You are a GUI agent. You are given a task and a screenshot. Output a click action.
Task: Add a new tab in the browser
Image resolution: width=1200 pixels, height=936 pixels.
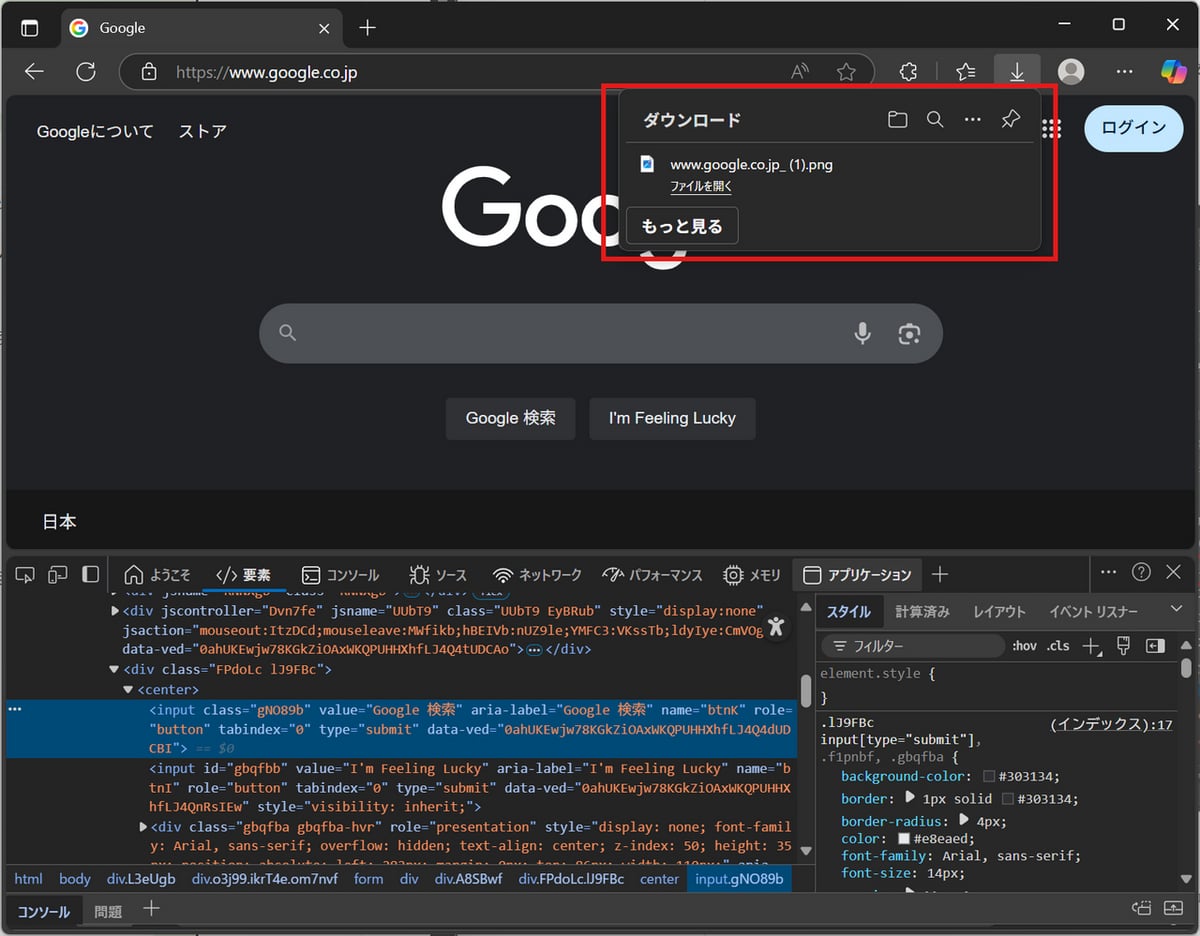[x=367, y=28]
